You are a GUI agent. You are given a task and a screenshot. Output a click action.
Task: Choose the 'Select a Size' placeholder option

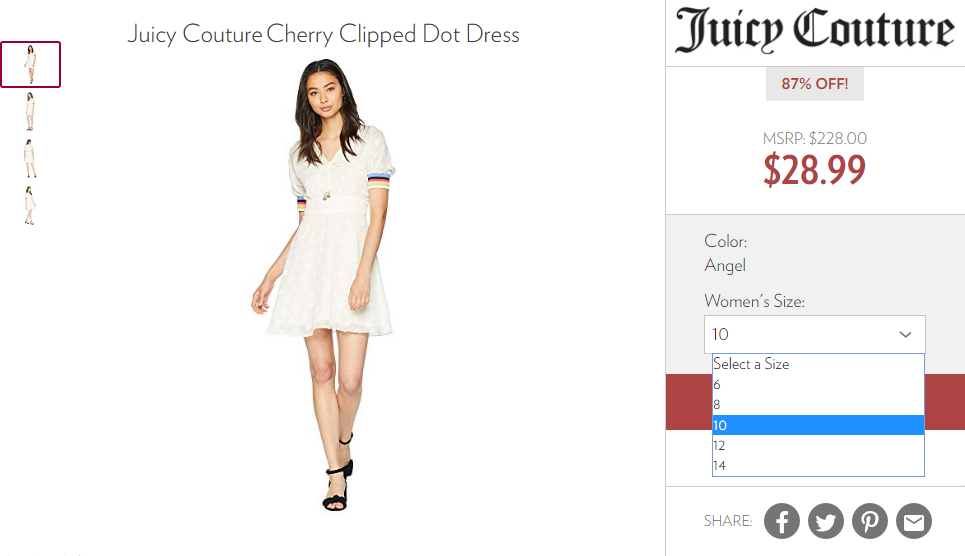[818, 364]
